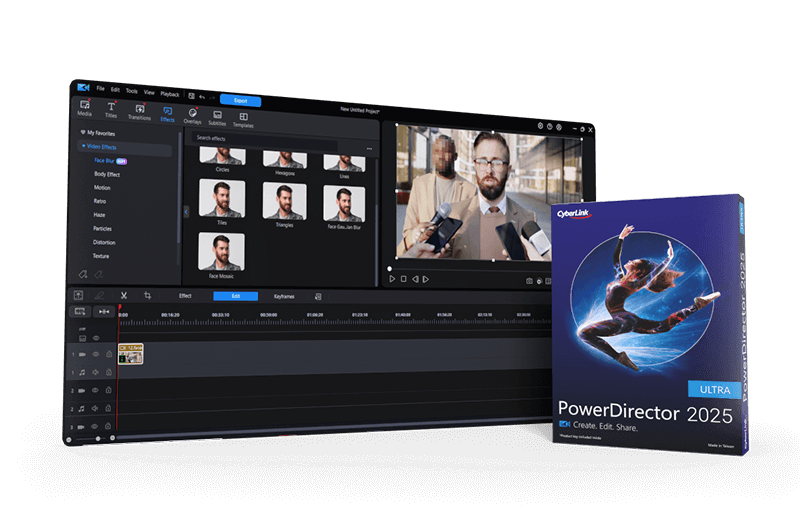The height and width of the screenshot is (525, 800).
Task: Click the Effect button on timeline toolbar
Action: click(185, 296)
